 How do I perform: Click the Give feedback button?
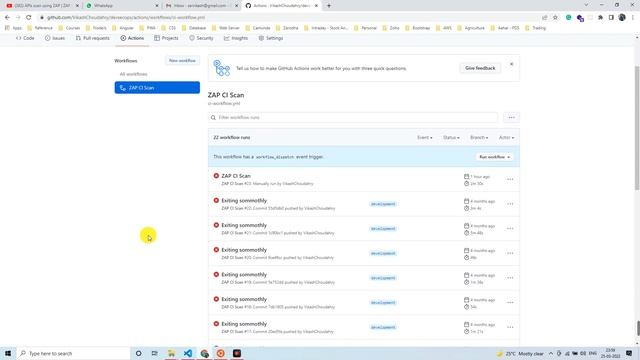[x=480, y=68]
